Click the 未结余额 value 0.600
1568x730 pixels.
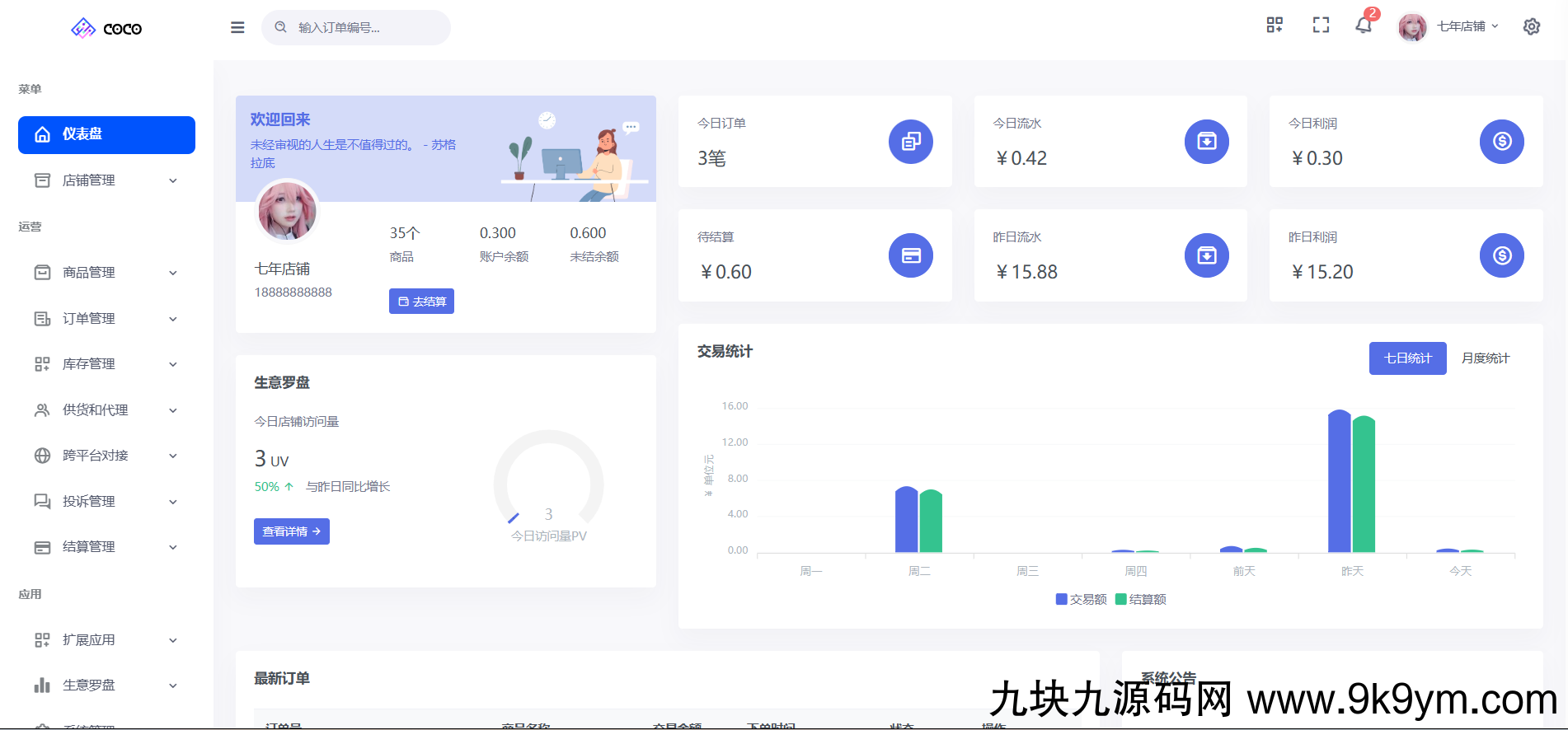pos(588,233)
